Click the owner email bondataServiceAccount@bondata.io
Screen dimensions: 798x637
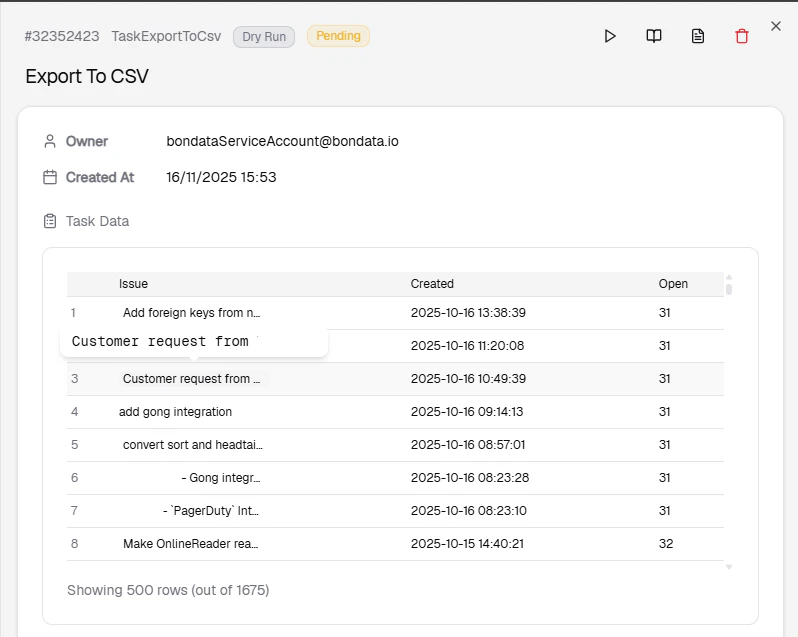(x=282, y=141)
